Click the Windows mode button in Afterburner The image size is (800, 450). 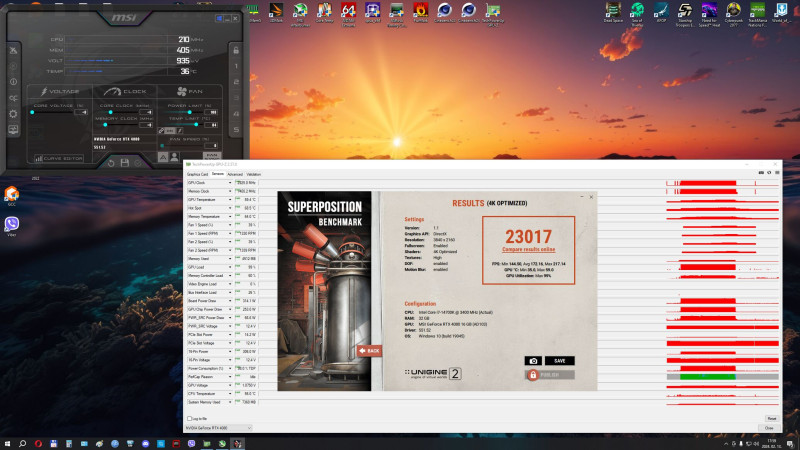[219, 18]
